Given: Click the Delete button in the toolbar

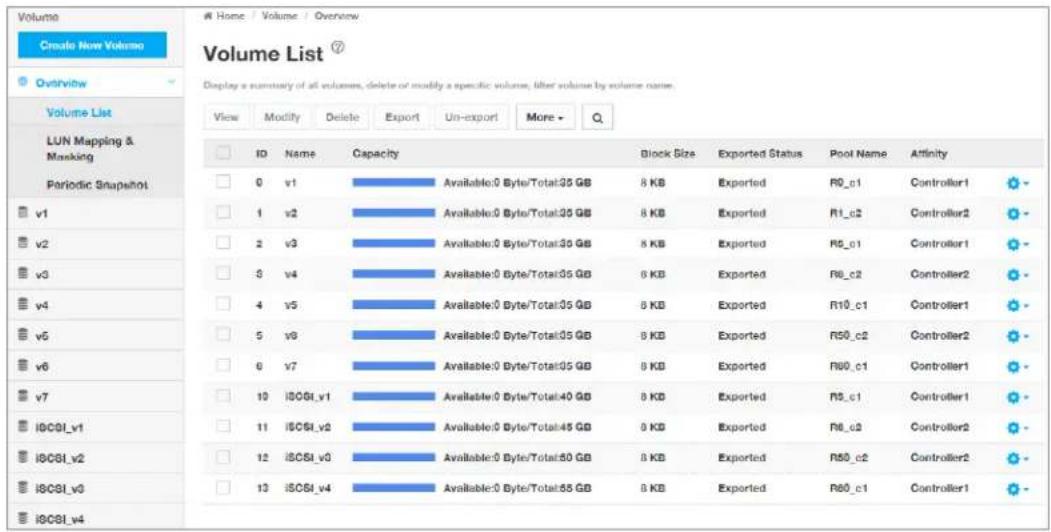Looking at the screenshot, I should click(343, 117).
